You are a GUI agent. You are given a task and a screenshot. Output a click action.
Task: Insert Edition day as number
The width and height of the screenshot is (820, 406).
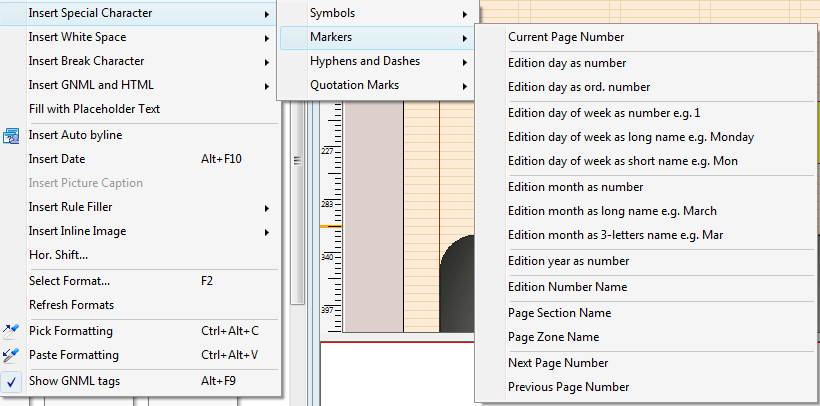[646, 63]
